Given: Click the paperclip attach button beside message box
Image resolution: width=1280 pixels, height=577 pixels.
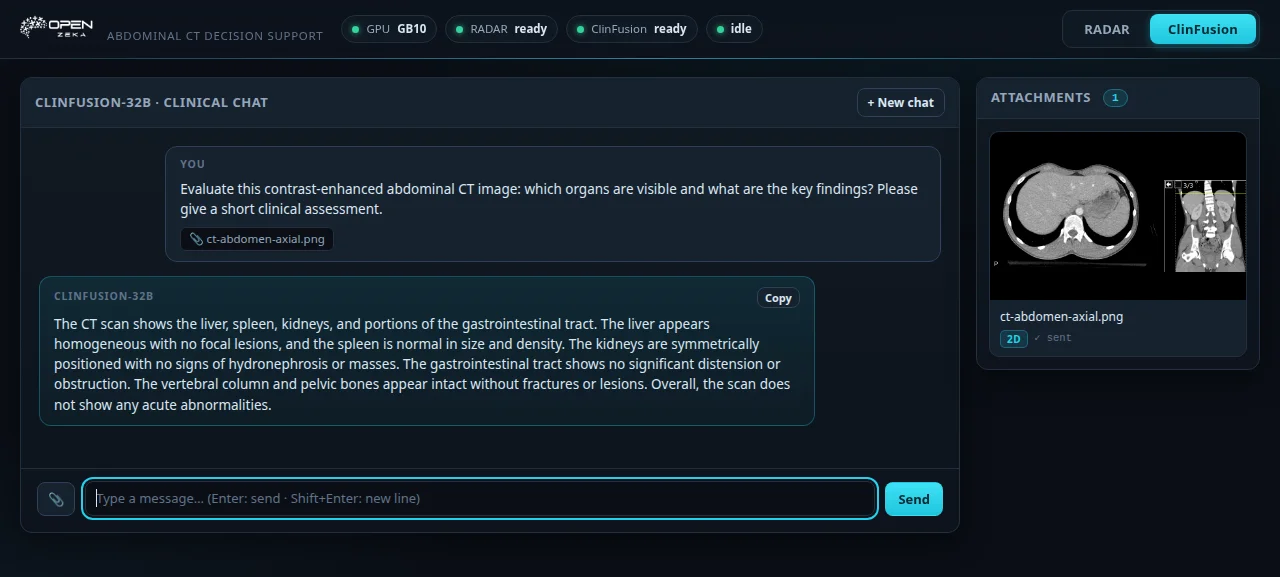Looking at the screenshot, I should coord(56,499).
